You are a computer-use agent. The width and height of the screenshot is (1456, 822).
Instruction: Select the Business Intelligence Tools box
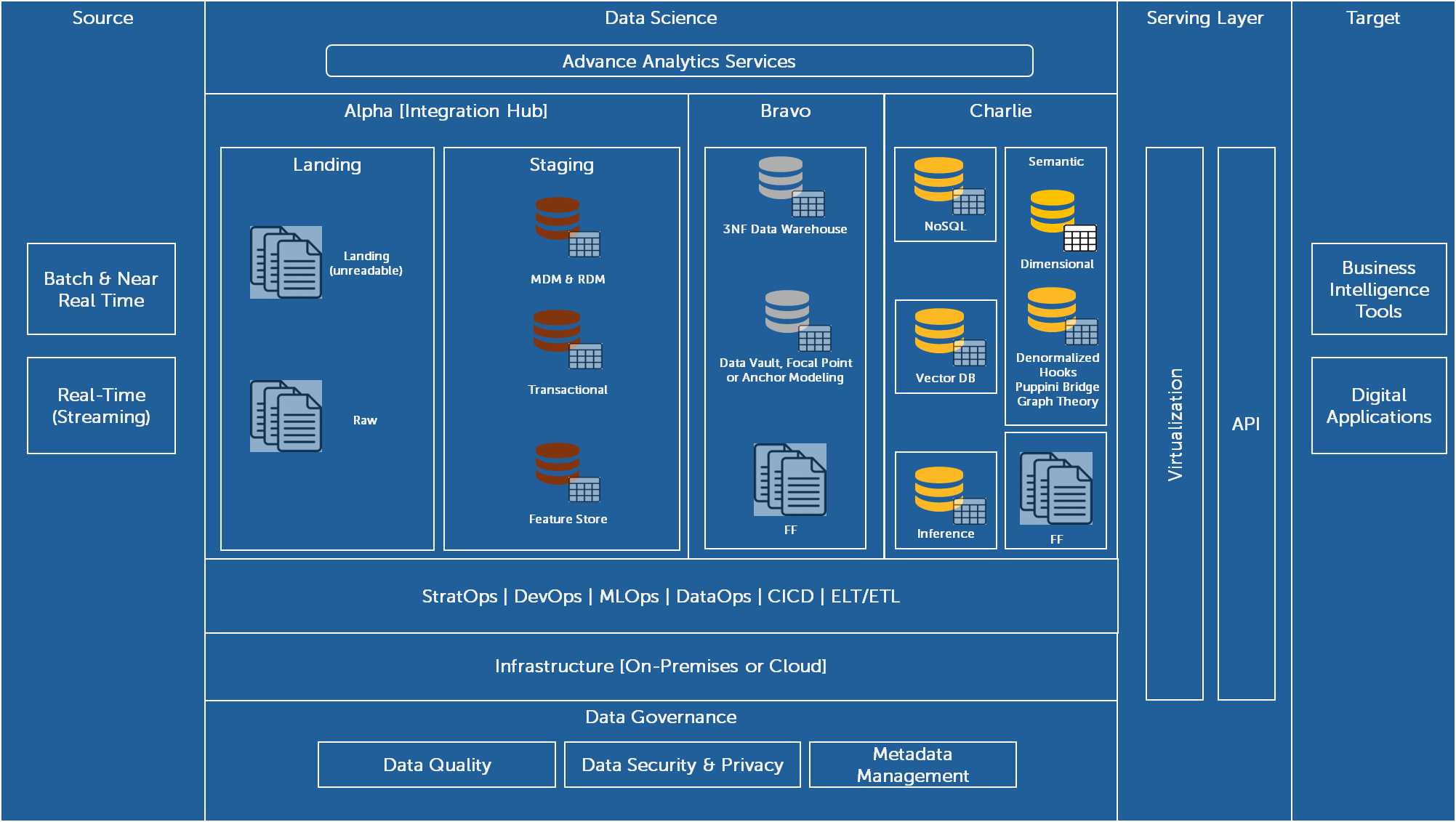click(1379, 289)
